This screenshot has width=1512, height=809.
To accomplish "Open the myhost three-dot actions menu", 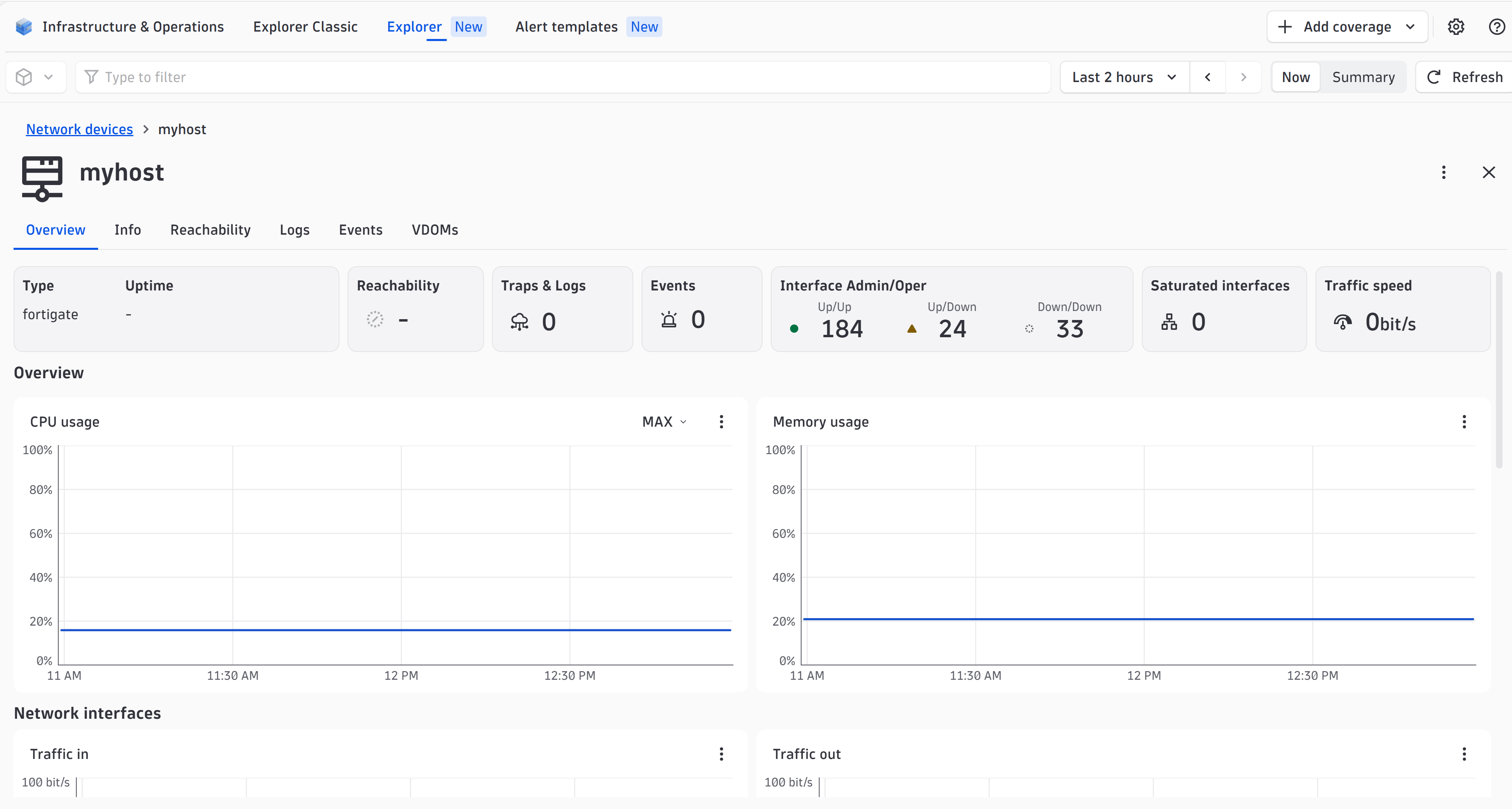I will (x=1443, y=172).
